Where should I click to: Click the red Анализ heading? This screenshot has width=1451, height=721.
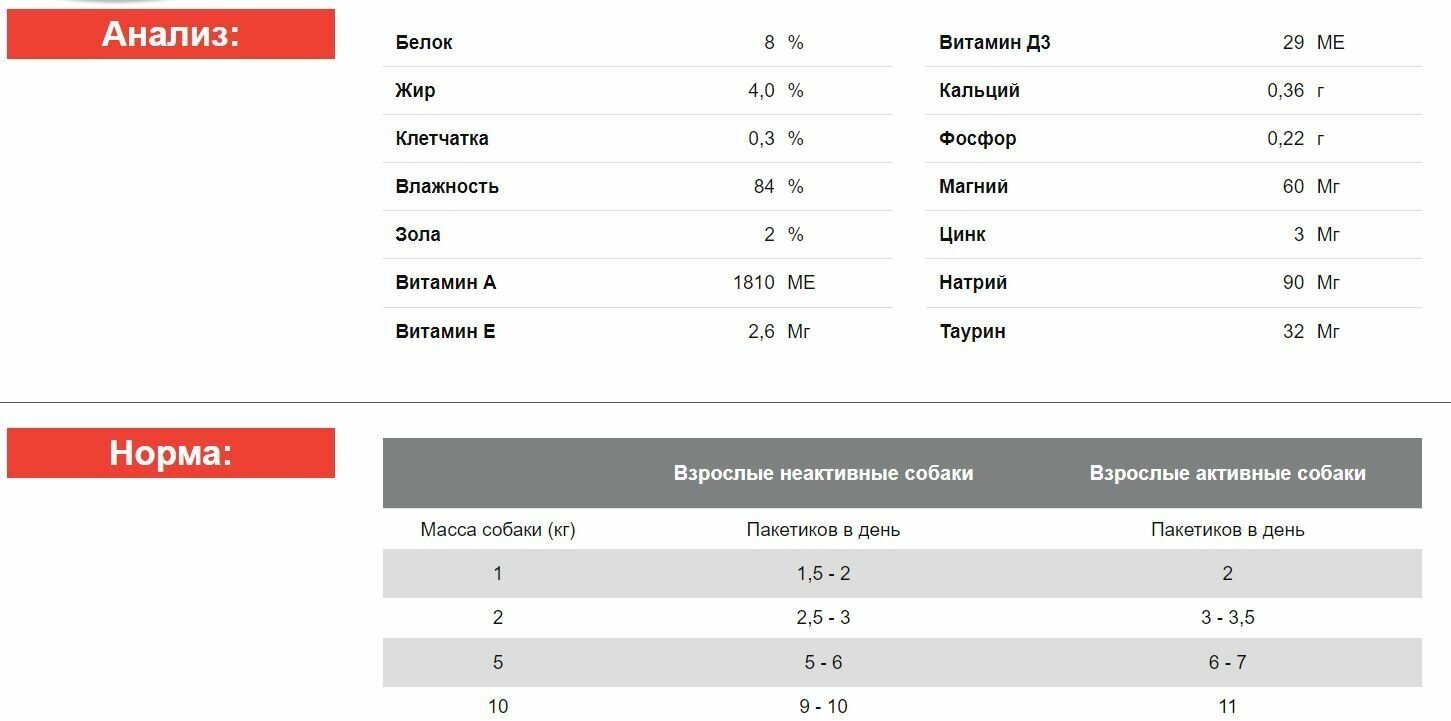[171, 35]
